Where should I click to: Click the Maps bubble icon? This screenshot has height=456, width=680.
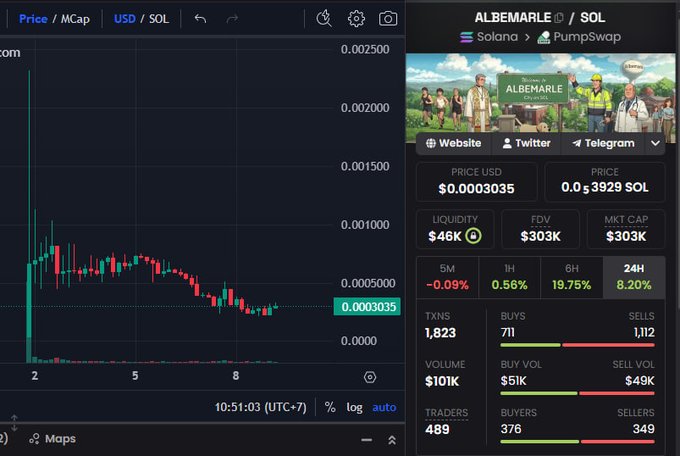coord(34,439)
